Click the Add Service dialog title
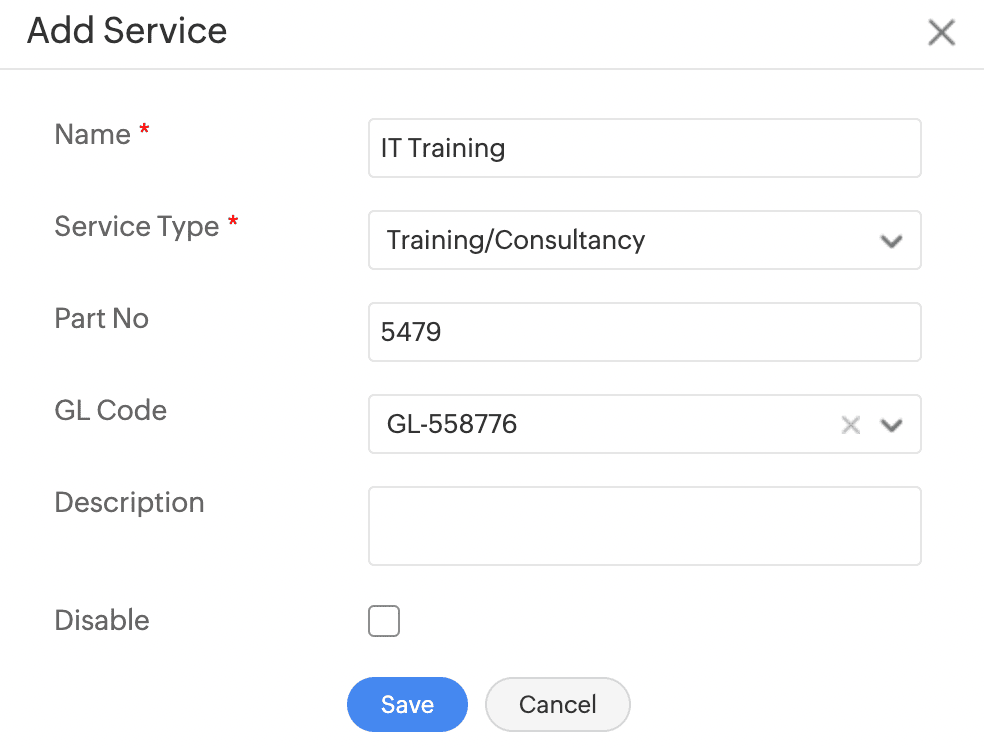Image resolution: width=984 pixels, height=748 pixels. pos(127,31)
